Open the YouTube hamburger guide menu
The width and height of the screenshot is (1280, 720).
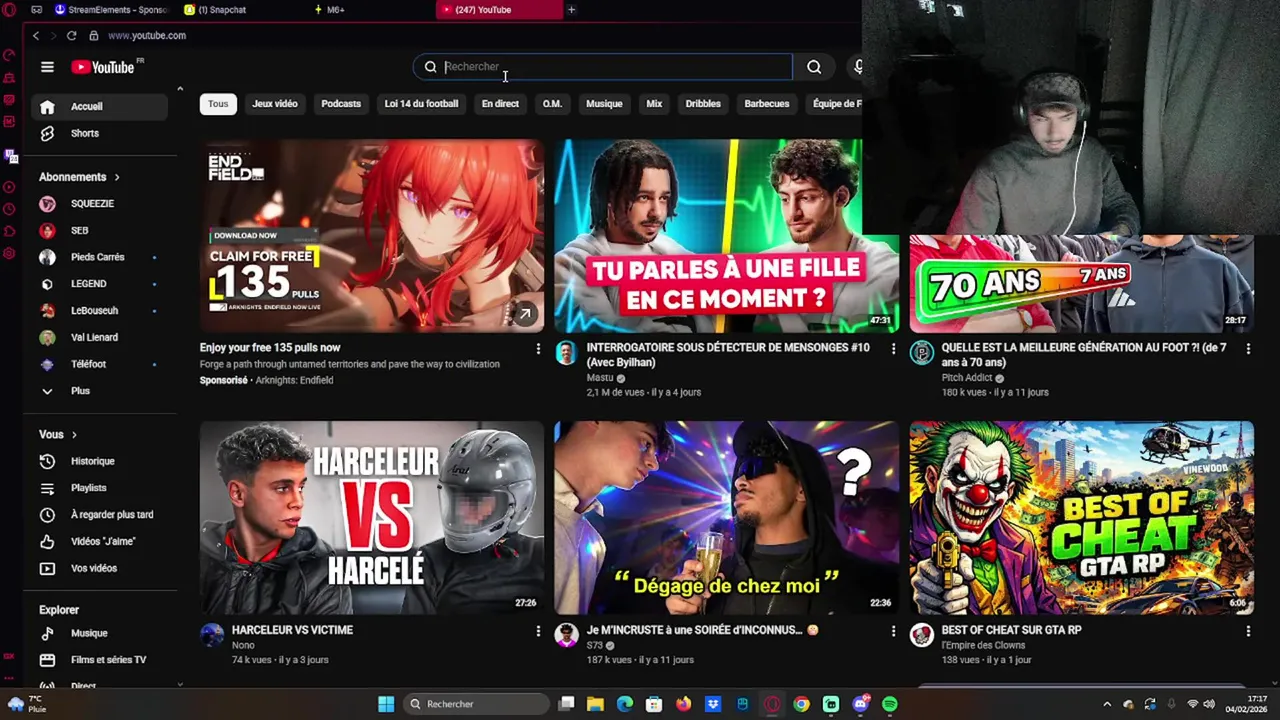47,67
